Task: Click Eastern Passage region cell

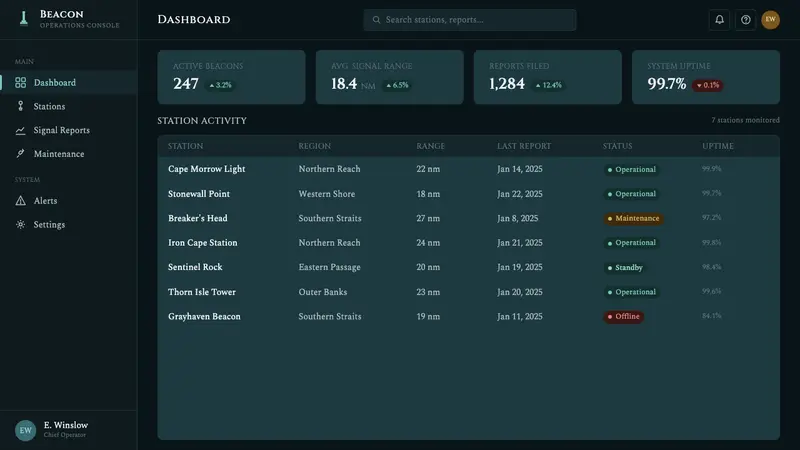Action: [330, 267]
